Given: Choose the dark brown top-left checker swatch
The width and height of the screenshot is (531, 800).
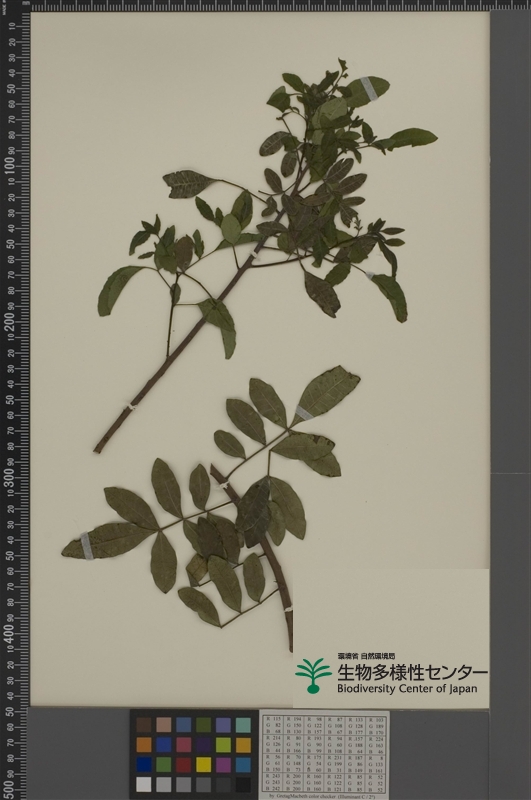Looking at the screenshot, I should (144, 725).
